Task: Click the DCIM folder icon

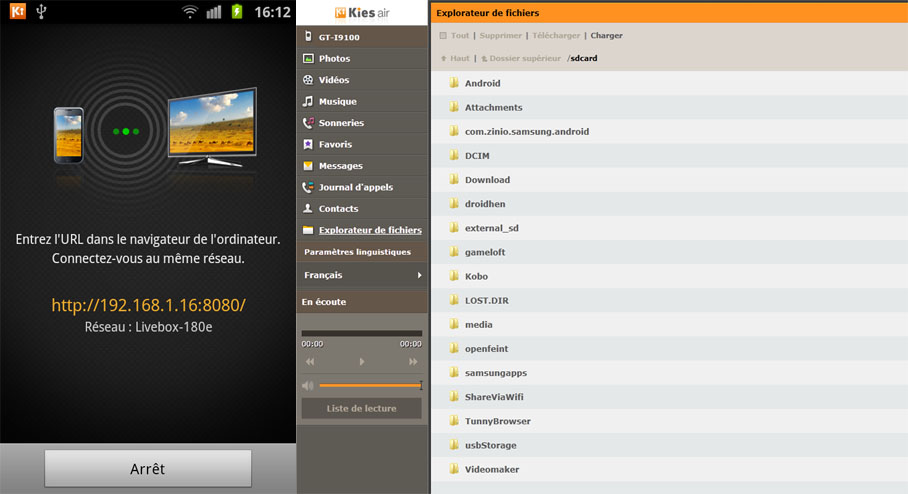Action: pos(454,155)
